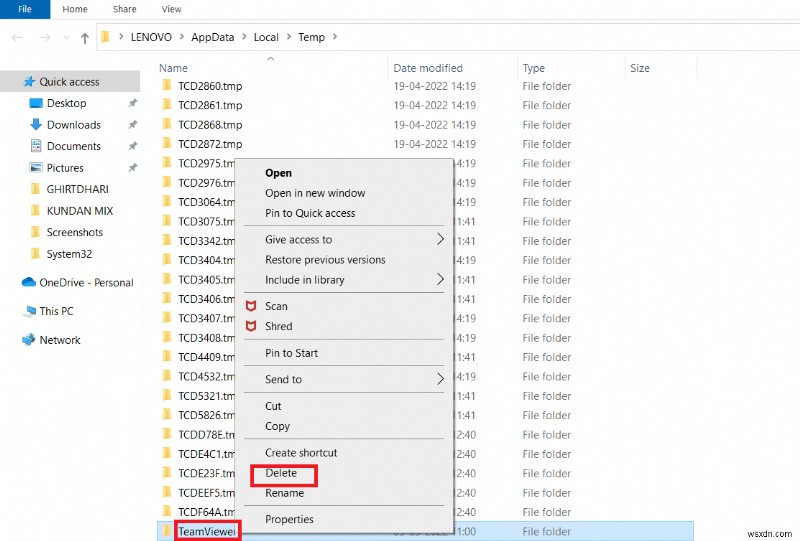Click the Up one level arrow
The width and height of the screenshot is (800, 541).
[x=85, y=38]
